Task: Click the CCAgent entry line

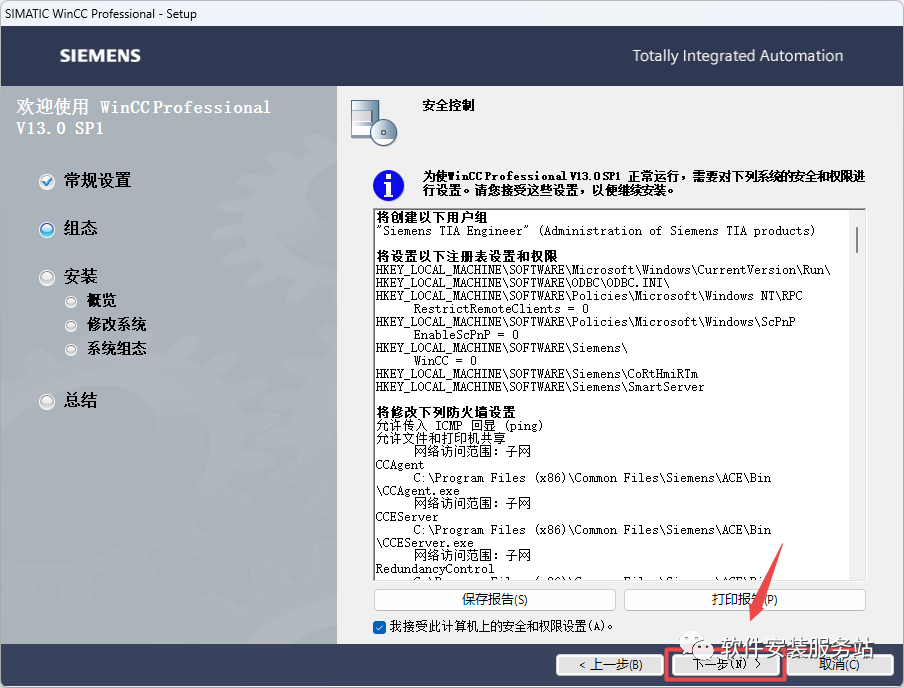Action: coord(400,465)
